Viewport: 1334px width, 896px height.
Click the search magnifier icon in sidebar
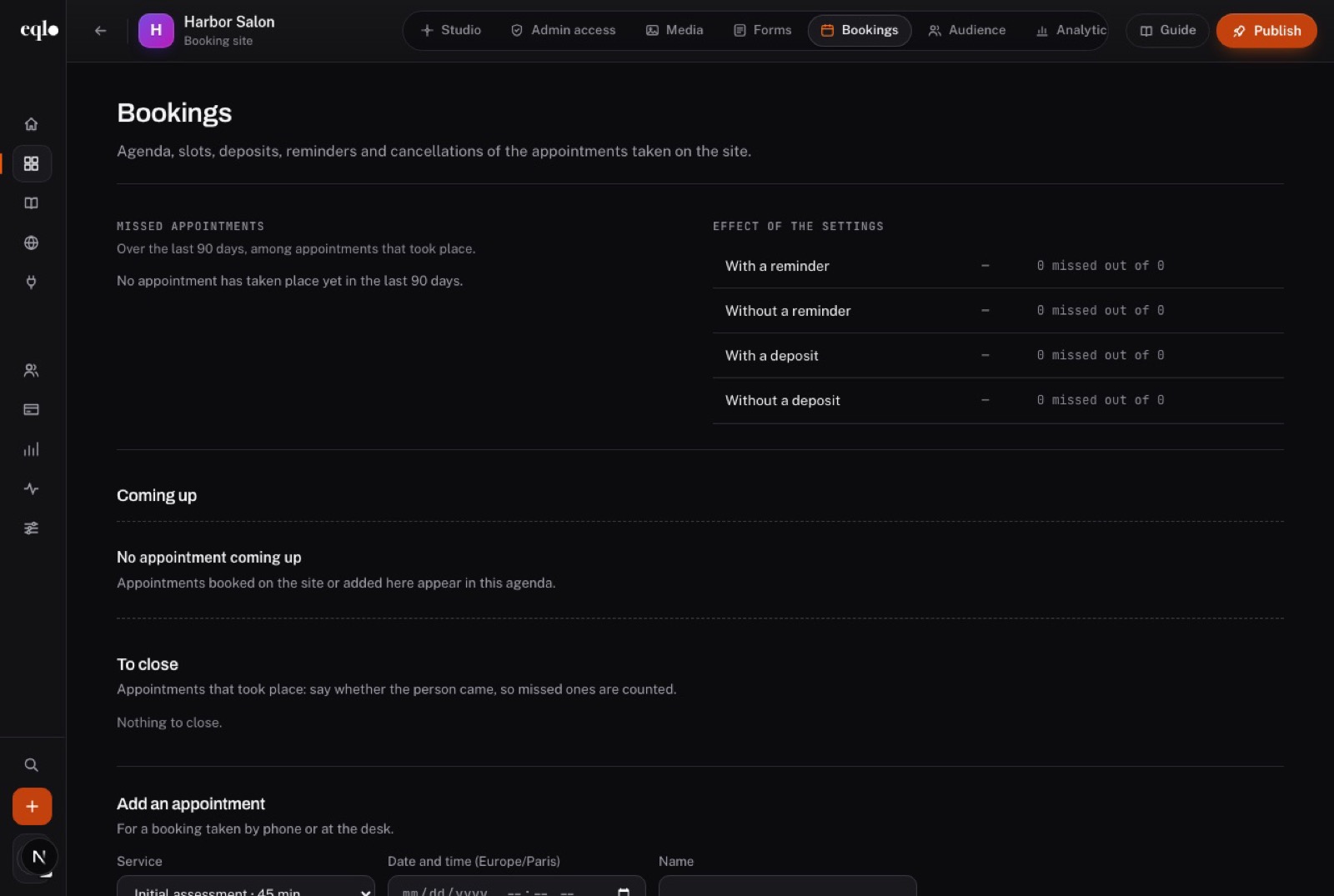tap(32, 765)
